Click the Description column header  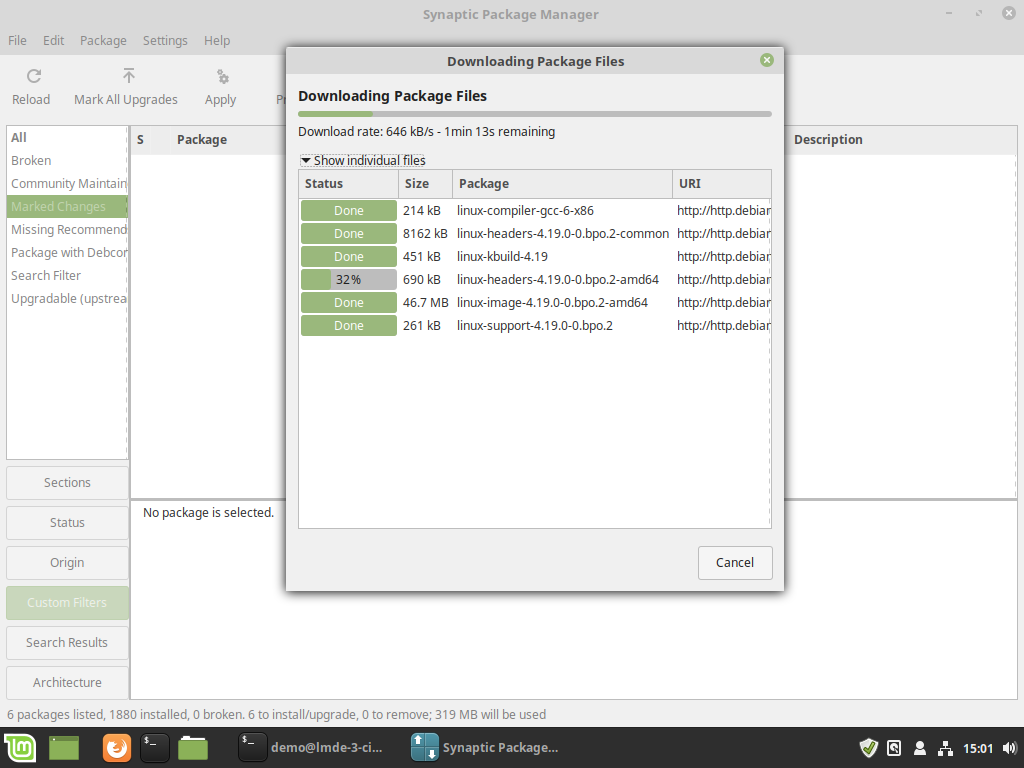(x=901, y=140)
